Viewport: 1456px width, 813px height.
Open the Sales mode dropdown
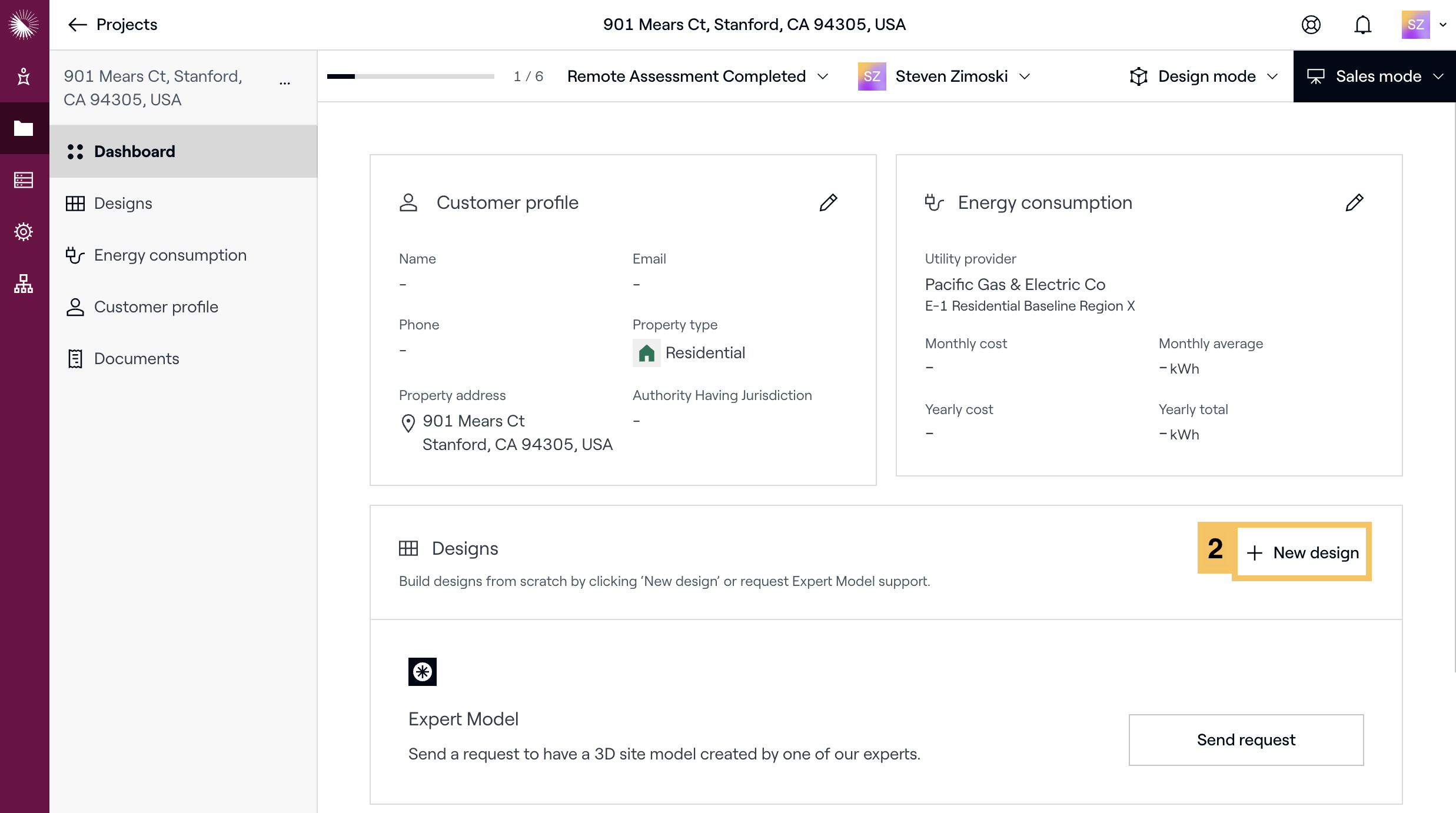pyautogui.click(x=1375, y=76)
